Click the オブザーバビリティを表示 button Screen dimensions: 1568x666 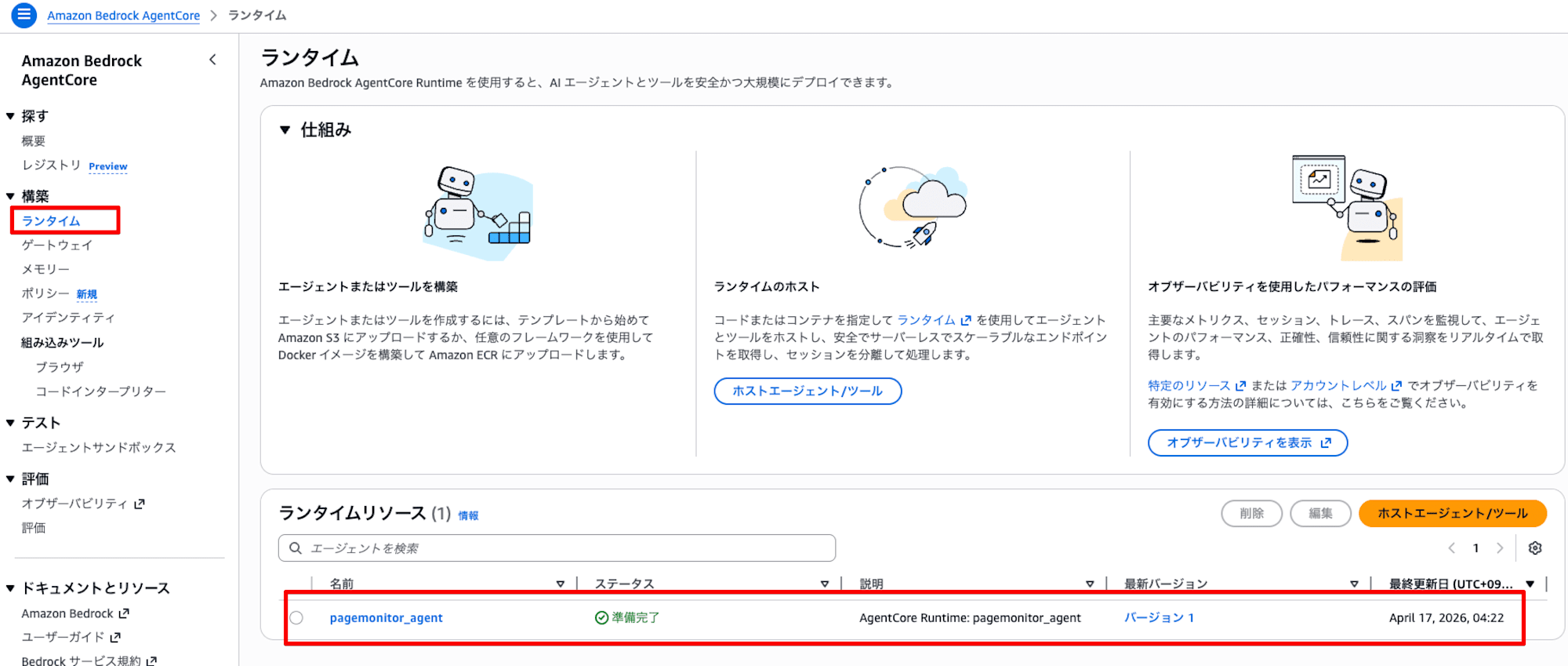coord(1248,443)
